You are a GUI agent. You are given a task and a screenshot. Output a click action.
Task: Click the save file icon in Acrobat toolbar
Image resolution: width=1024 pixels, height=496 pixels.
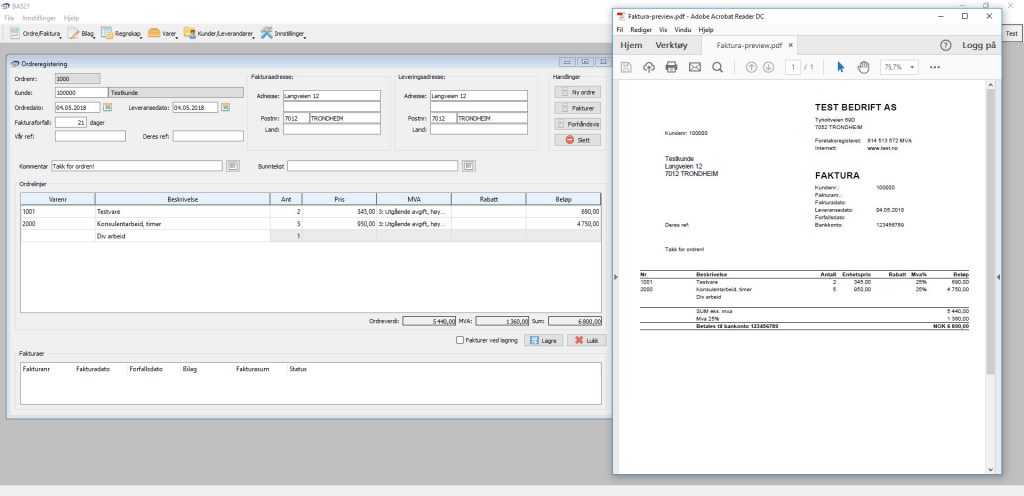tap(626, 67)
